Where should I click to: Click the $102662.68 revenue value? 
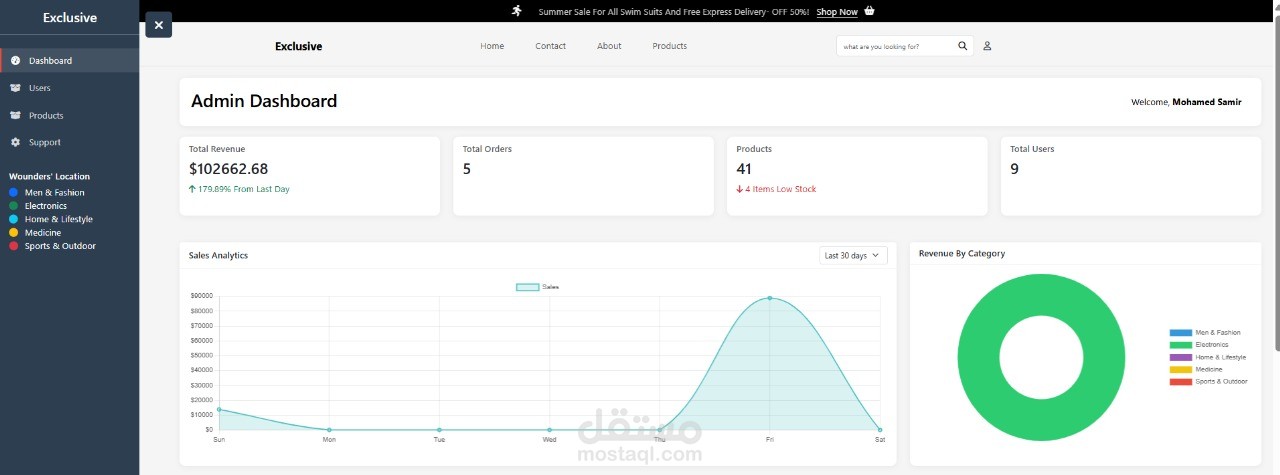click(229, 169)
